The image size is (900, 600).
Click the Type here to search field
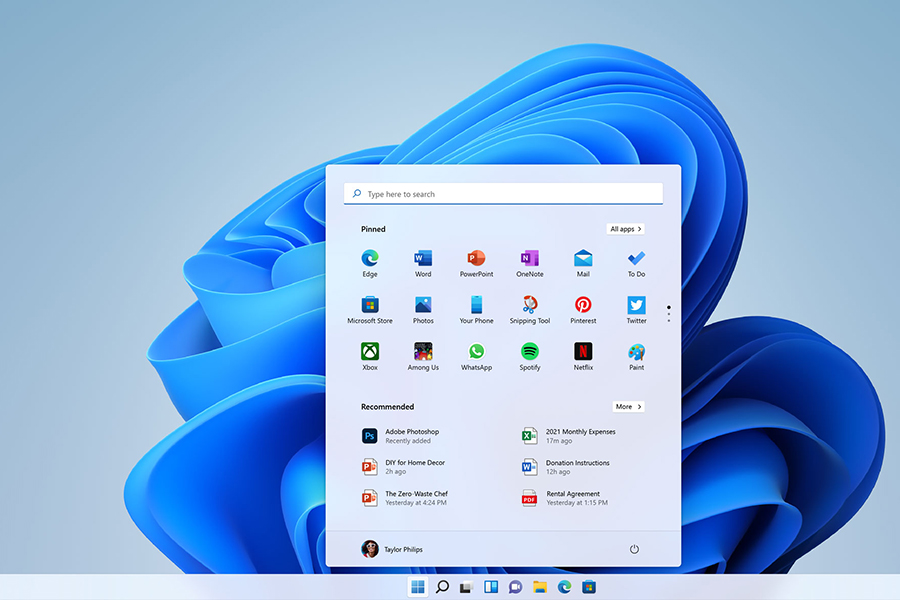503,194
